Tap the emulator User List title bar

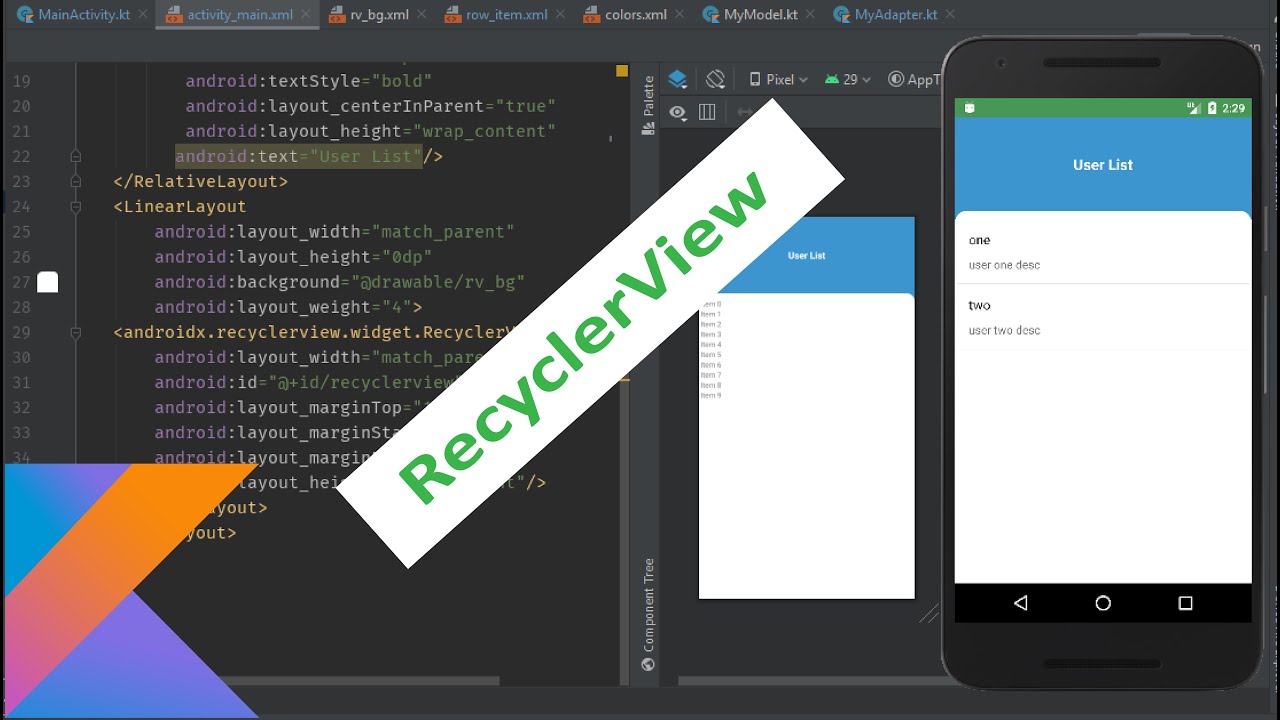1103,165
